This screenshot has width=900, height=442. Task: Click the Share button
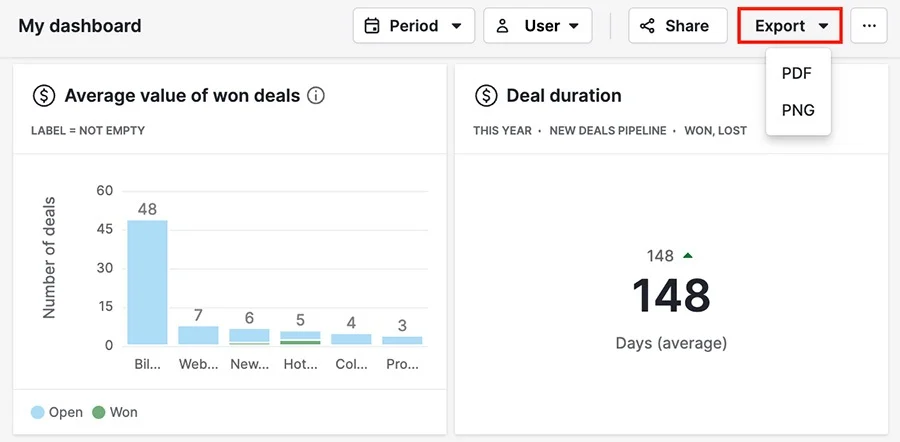677,26
